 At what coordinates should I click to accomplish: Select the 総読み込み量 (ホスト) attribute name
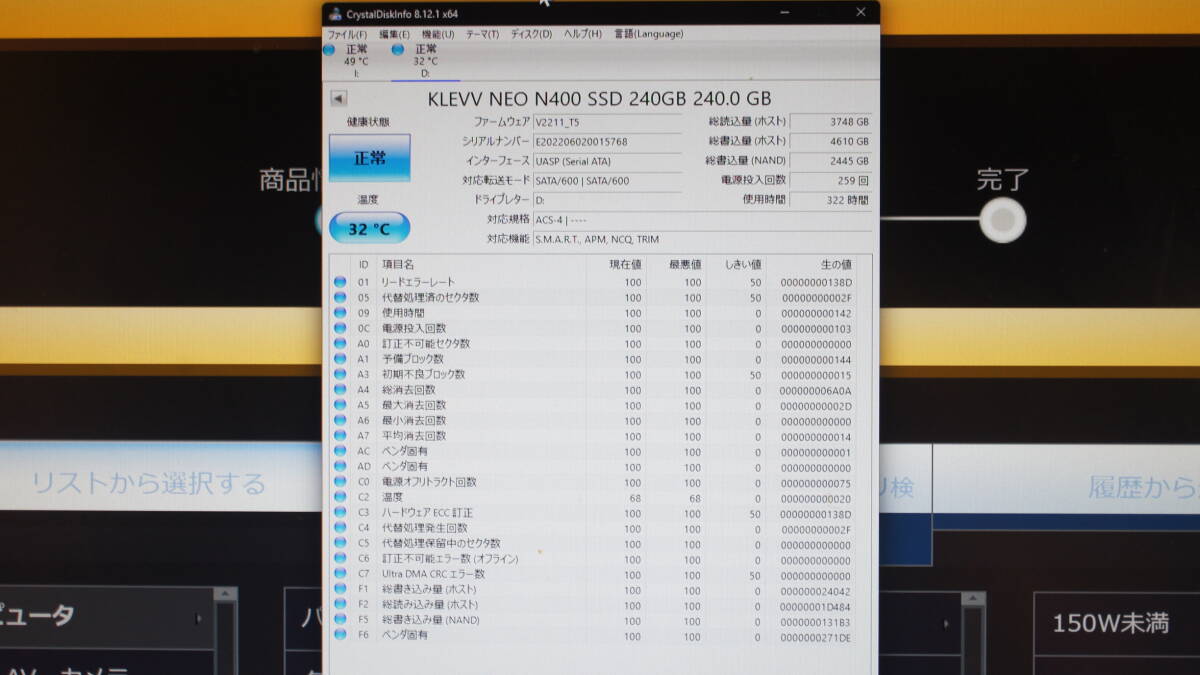[x=429, y=605]
